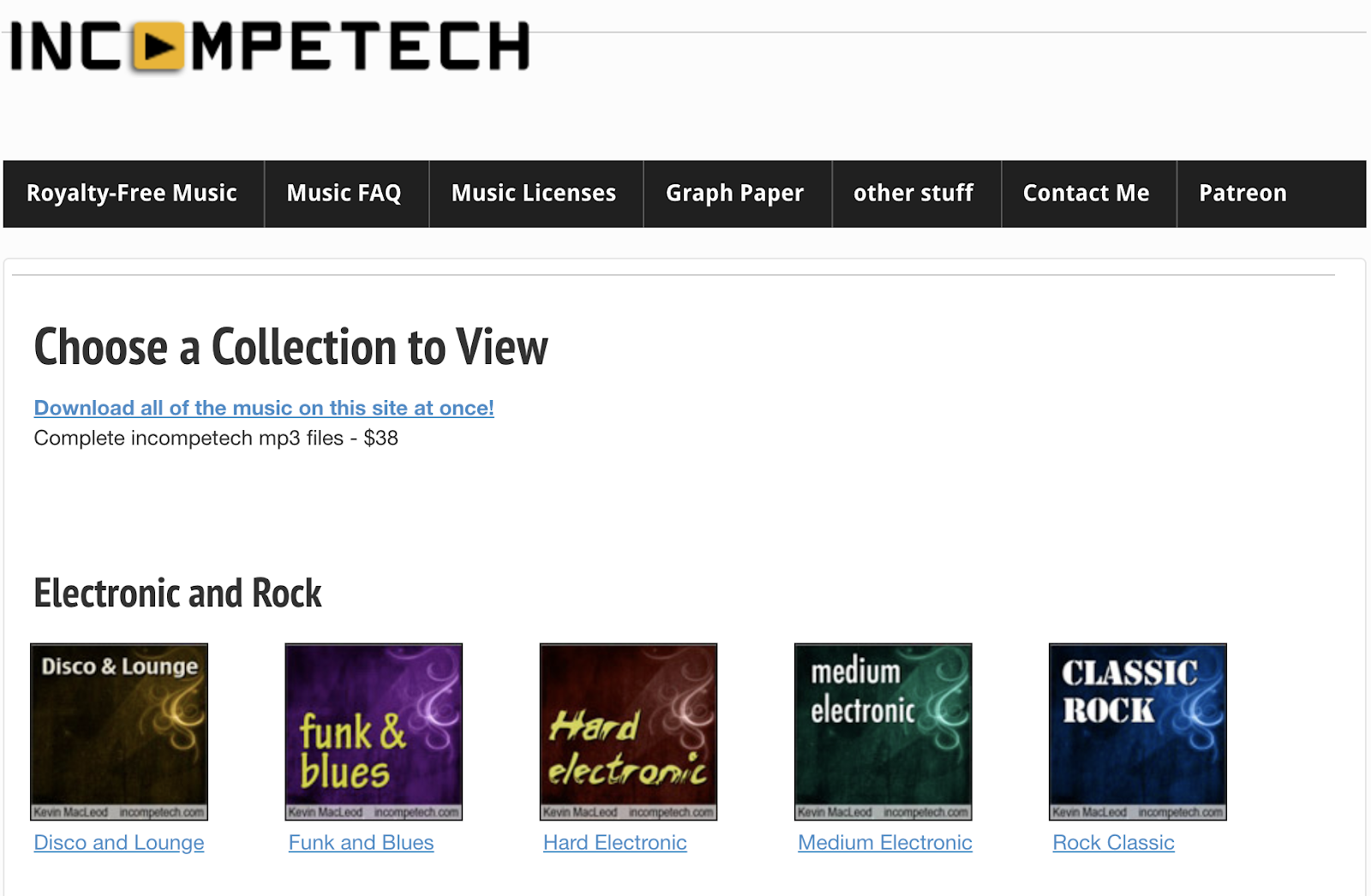This screenshot has width=1371, height=896.
Task: Open Royalty-Free Music menu item
Action: 132,194
